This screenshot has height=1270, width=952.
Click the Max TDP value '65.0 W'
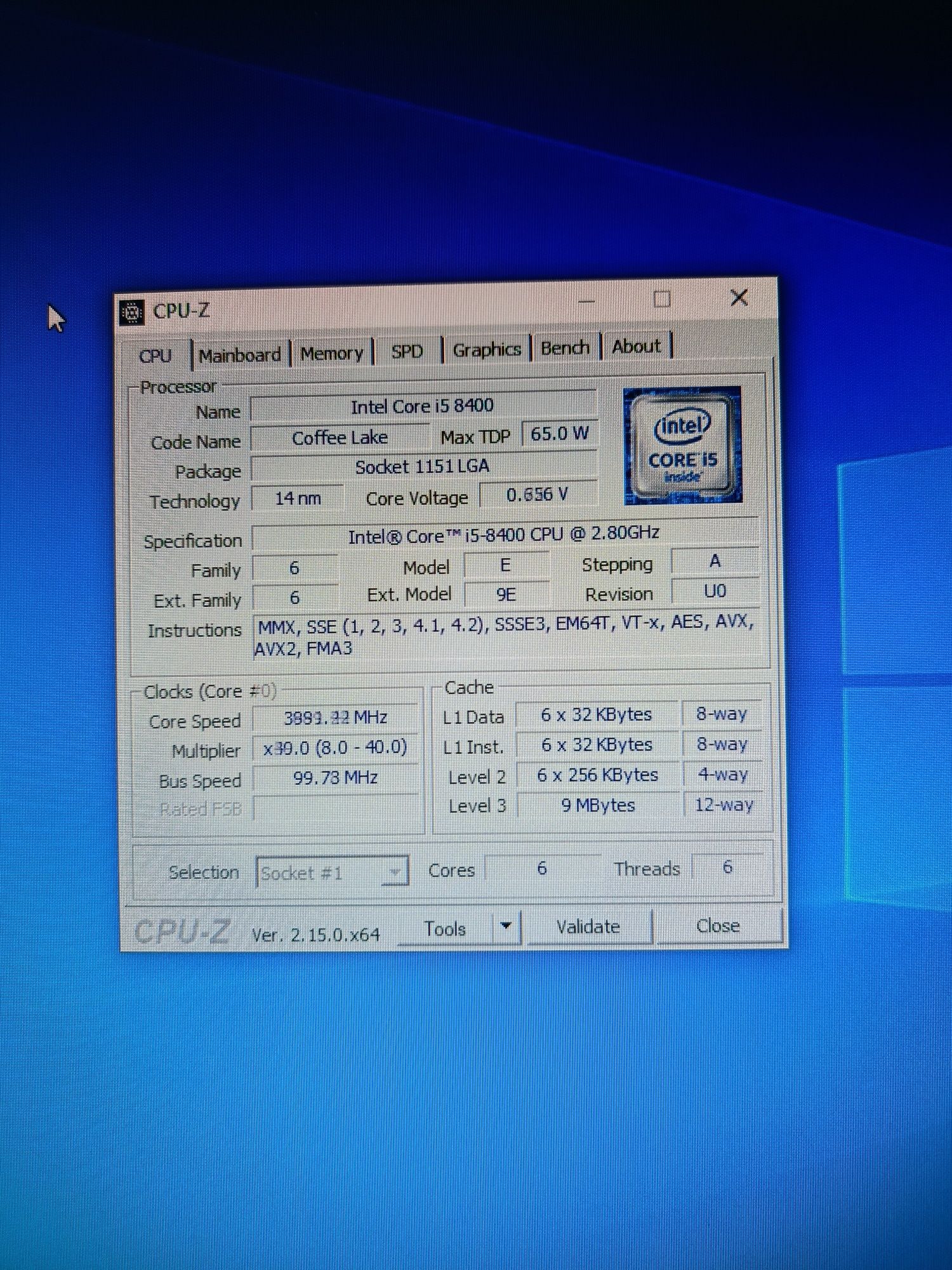(x=559, y=434)
